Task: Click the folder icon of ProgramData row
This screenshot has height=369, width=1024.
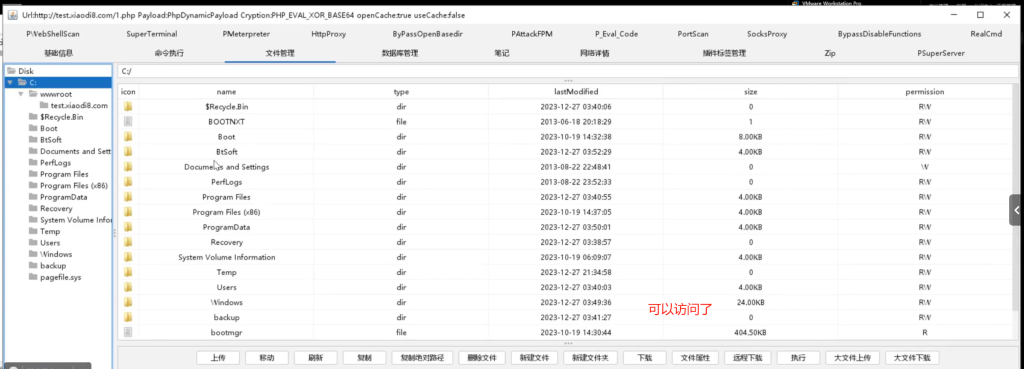Action: (128, 227)
